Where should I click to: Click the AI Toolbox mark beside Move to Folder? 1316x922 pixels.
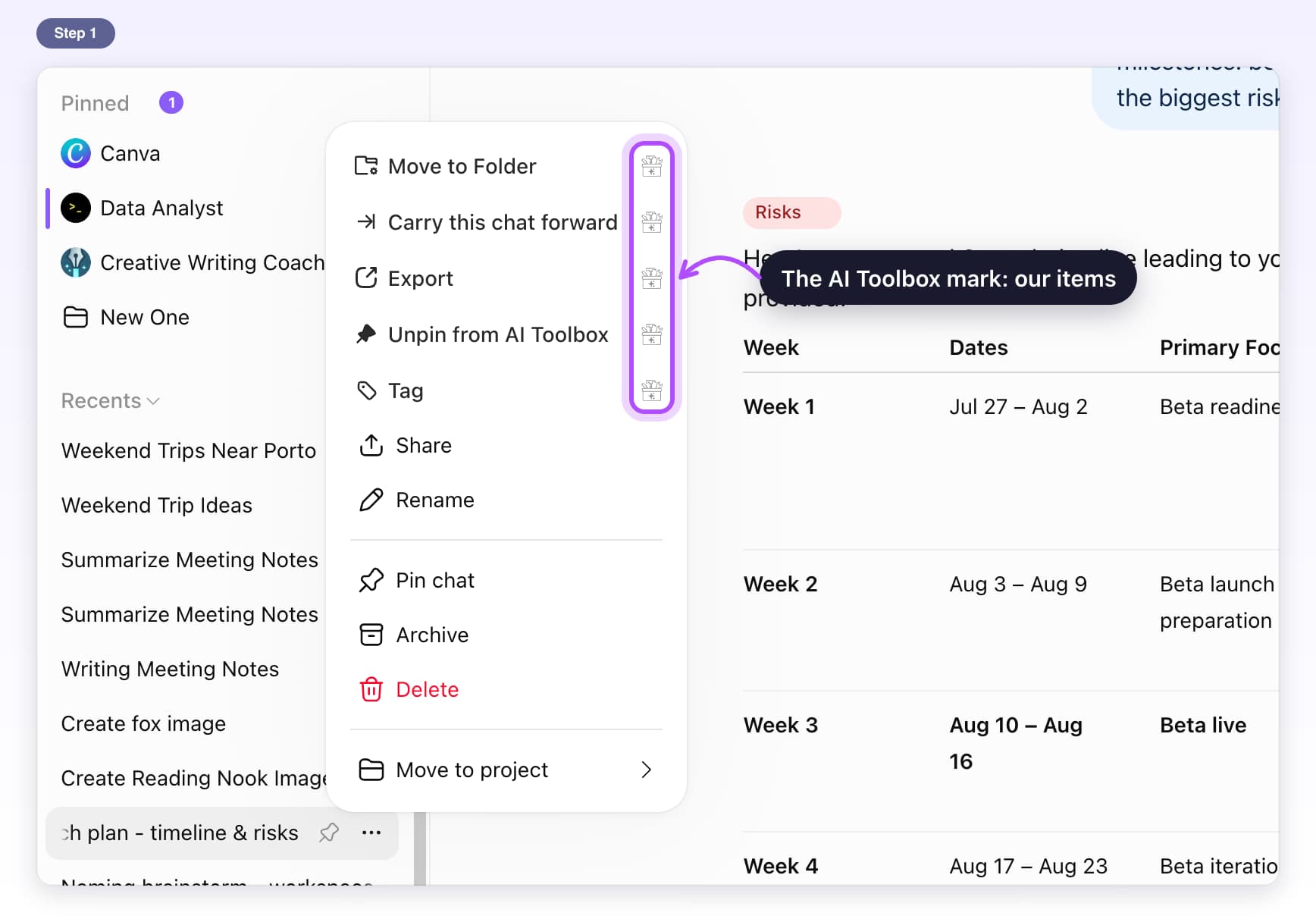652,166
